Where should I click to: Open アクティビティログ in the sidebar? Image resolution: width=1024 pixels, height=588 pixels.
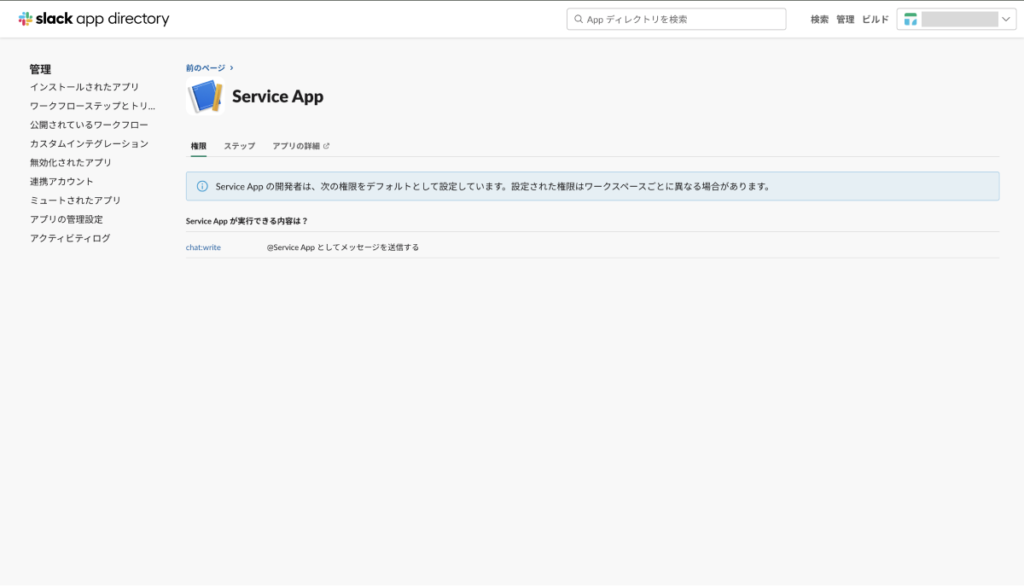pos(70,239)
